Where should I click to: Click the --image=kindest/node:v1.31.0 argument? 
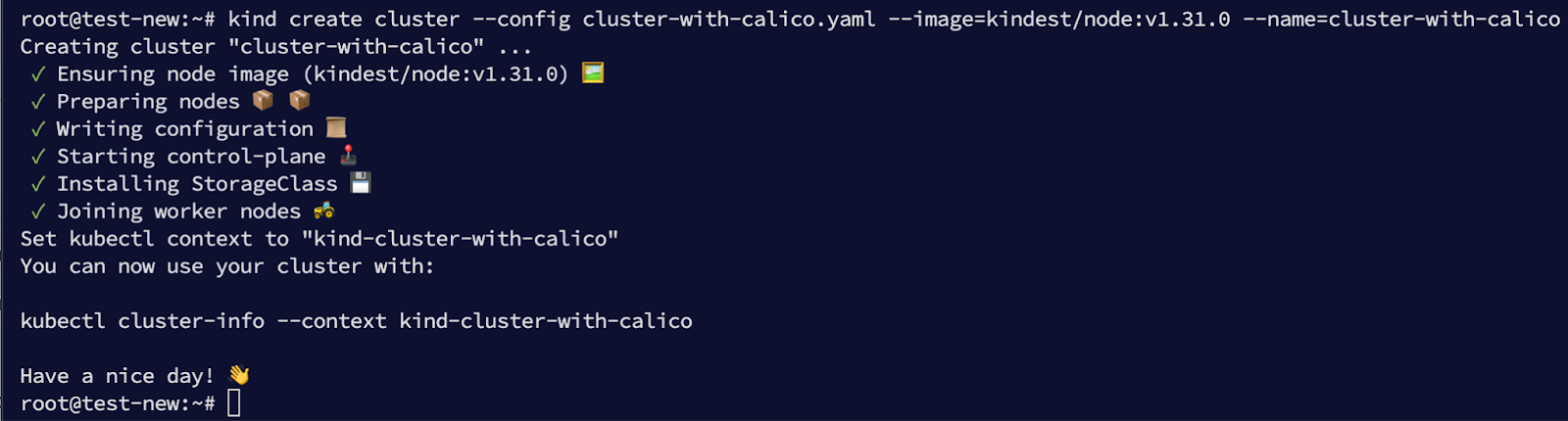coord(1059,20)
